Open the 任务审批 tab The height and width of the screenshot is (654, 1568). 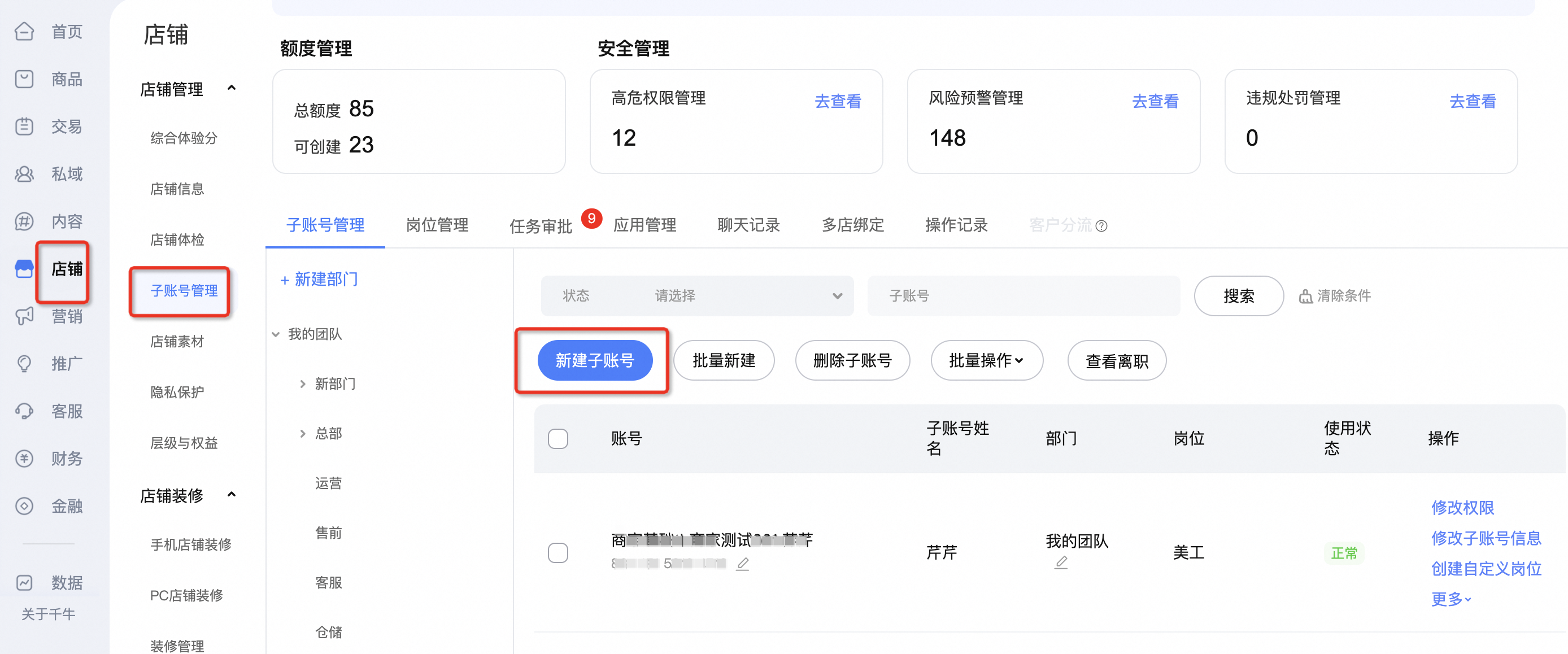coord(541,226)
